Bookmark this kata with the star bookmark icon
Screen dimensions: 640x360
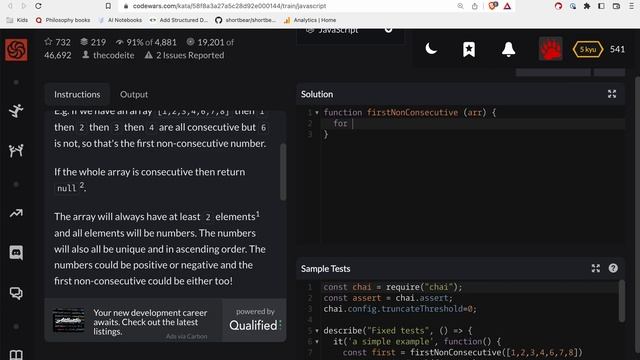coord(469,49)
